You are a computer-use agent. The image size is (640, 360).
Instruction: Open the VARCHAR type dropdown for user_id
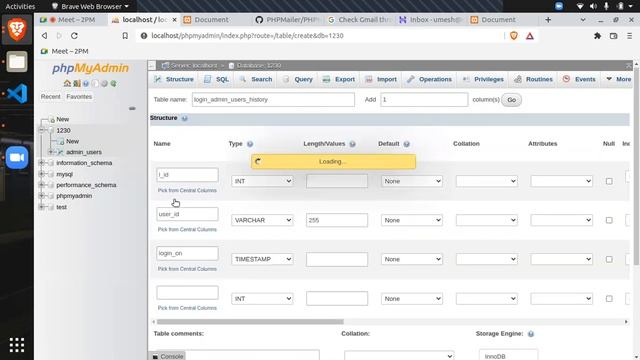(262, 220)
